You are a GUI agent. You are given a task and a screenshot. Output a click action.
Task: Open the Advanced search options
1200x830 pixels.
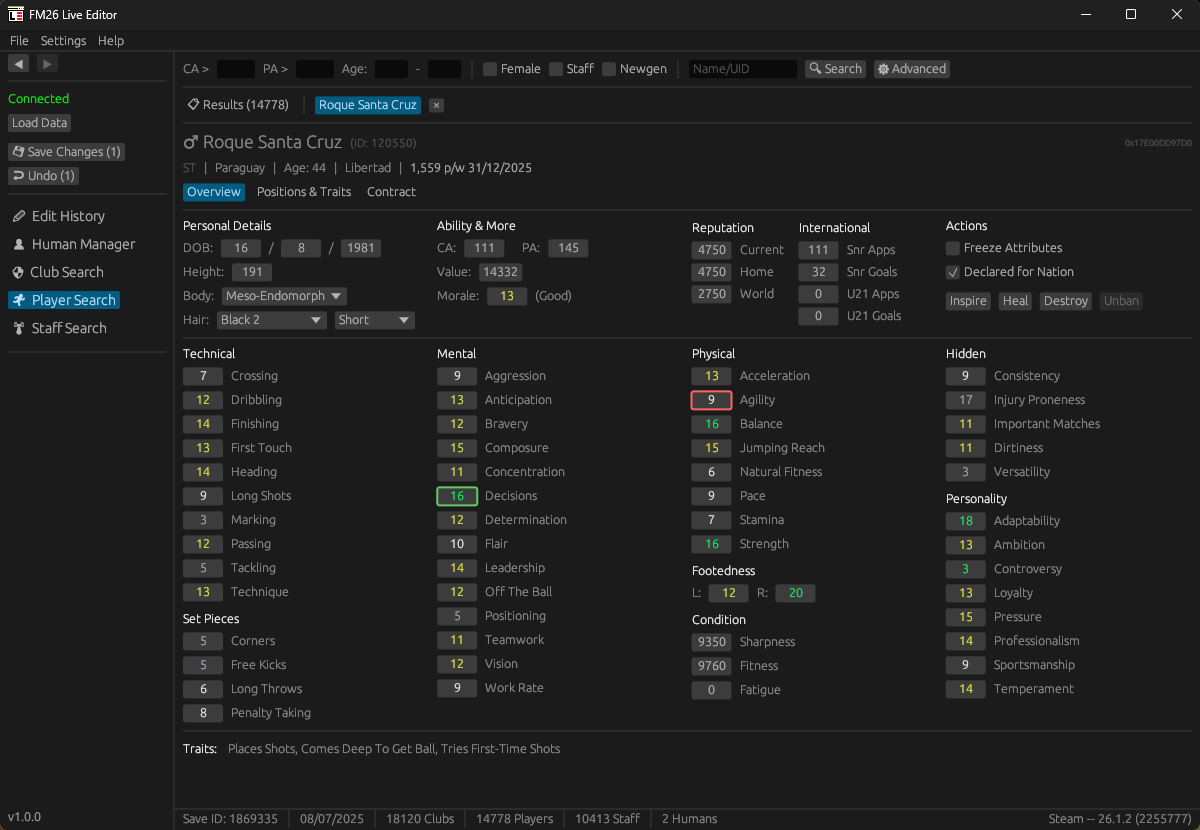911,68
